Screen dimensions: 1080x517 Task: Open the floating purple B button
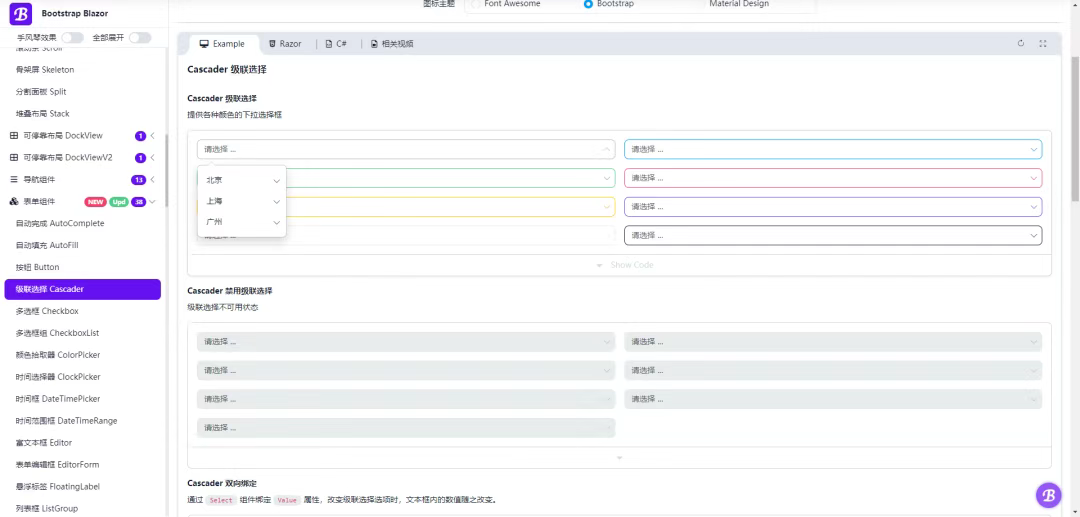[x=1048, y=494]
